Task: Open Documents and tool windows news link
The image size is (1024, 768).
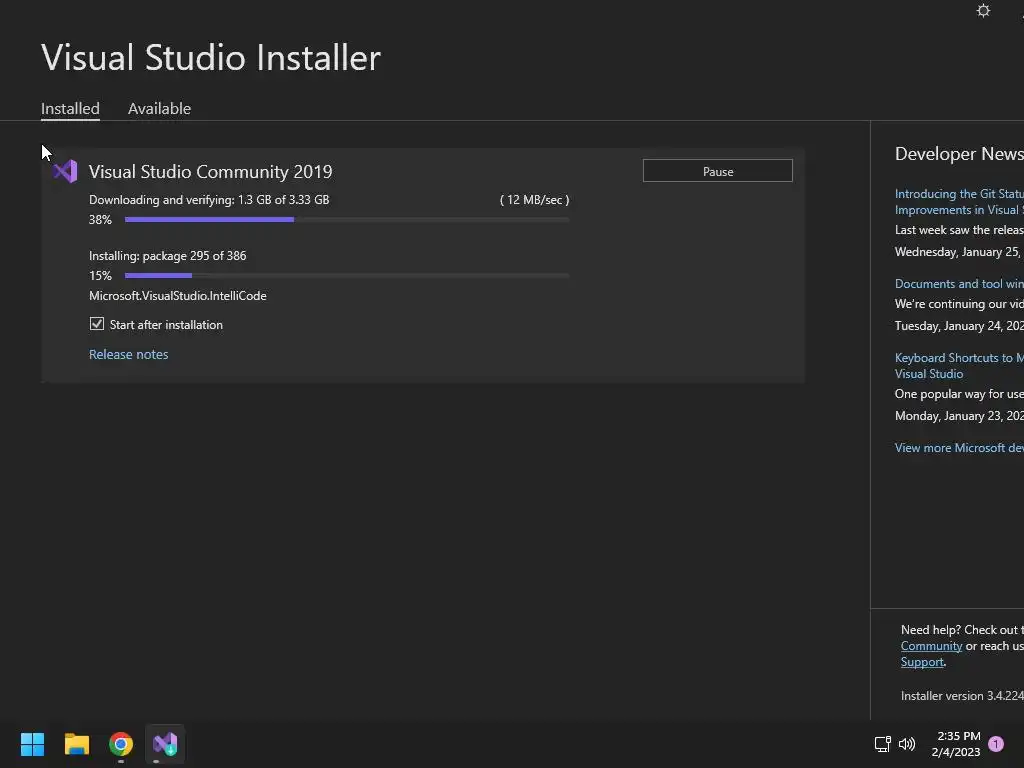Action: click(959, 283)
